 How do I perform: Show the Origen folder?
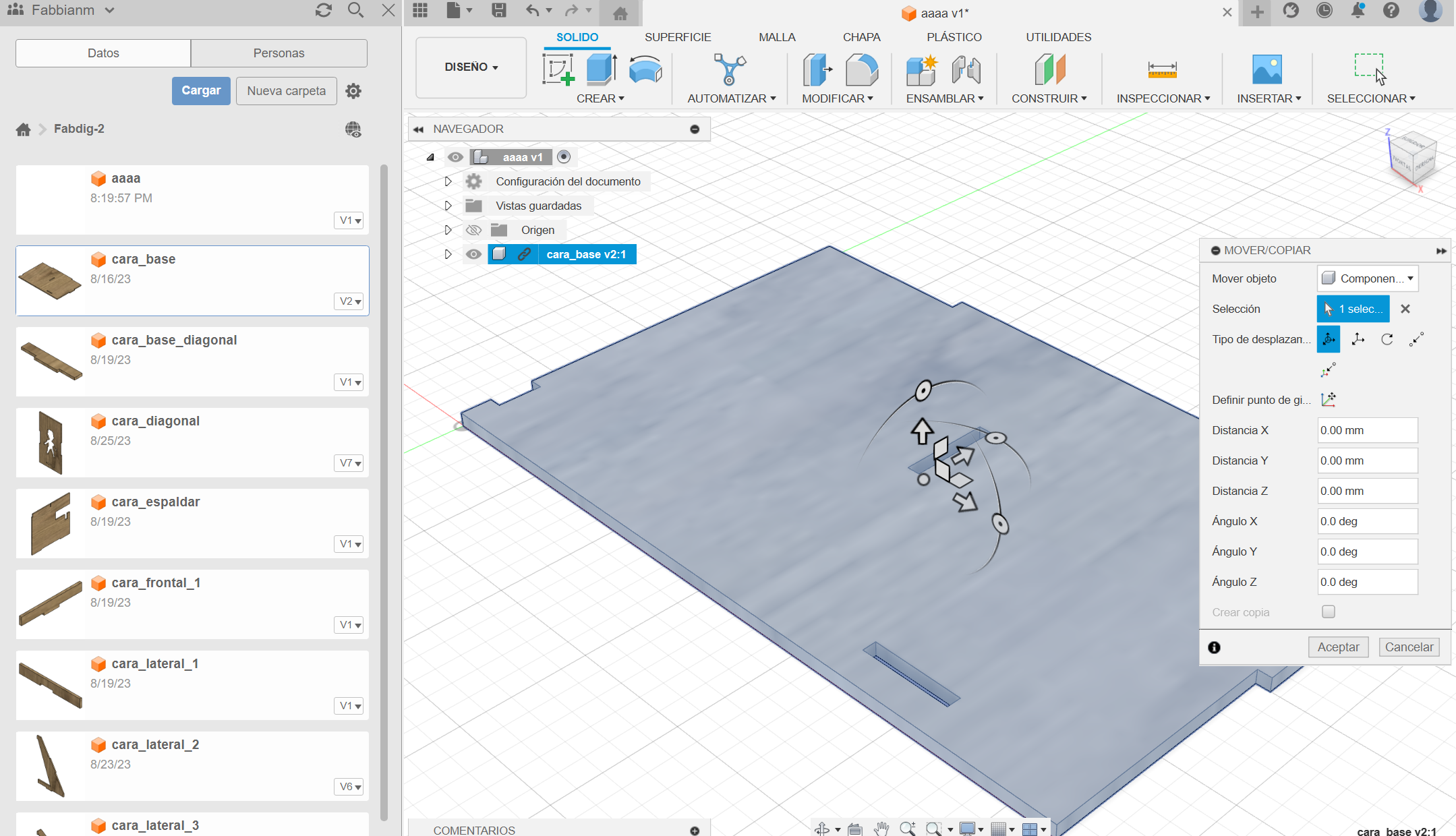click(473, 230)
